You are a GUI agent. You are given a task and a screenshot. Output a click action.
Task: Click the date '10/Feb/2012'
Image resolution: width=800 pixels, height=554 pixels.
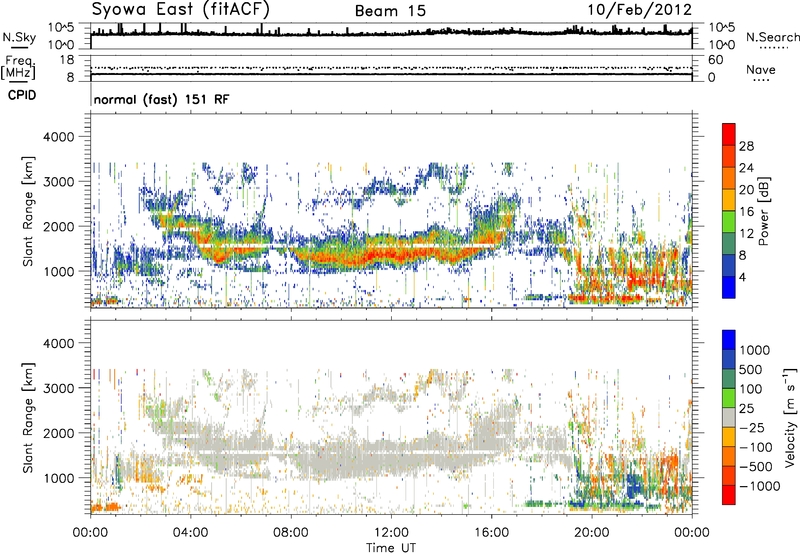pos(640,10)
